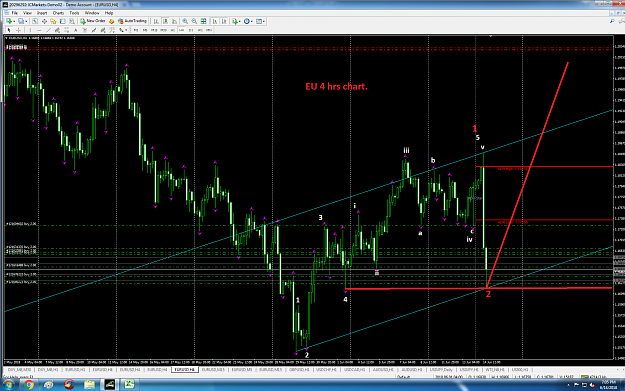Select the text label tool

(85, 30)
